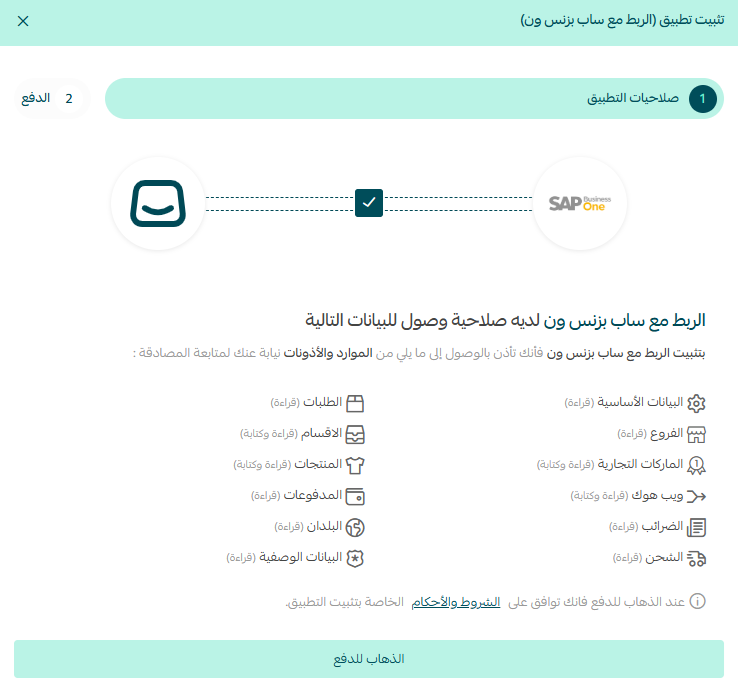Select step 2 الدفع tab
Screen dimensions: 738x689
tap(52, 98)
